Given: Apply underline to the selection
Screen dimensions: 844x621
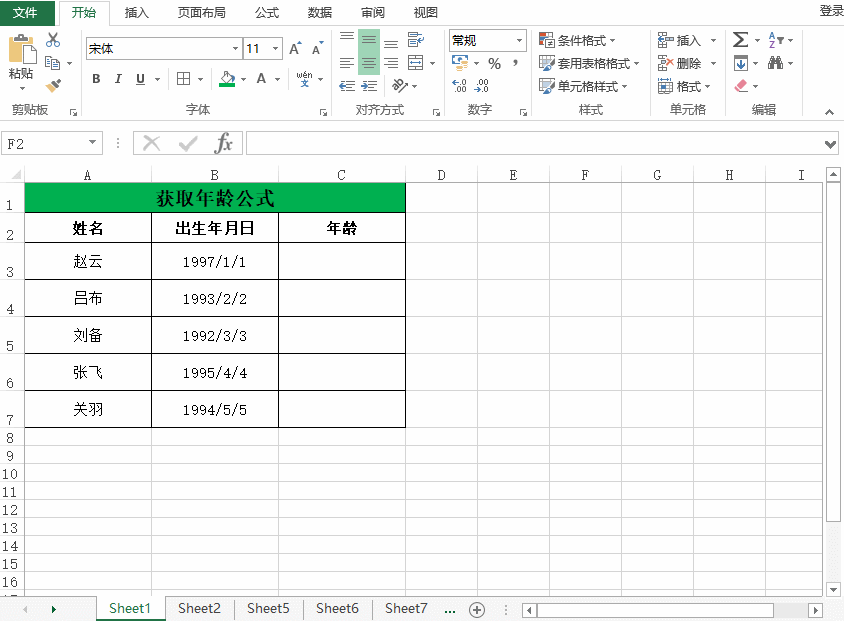Looking at the screenshot, I should coord(140,78).
